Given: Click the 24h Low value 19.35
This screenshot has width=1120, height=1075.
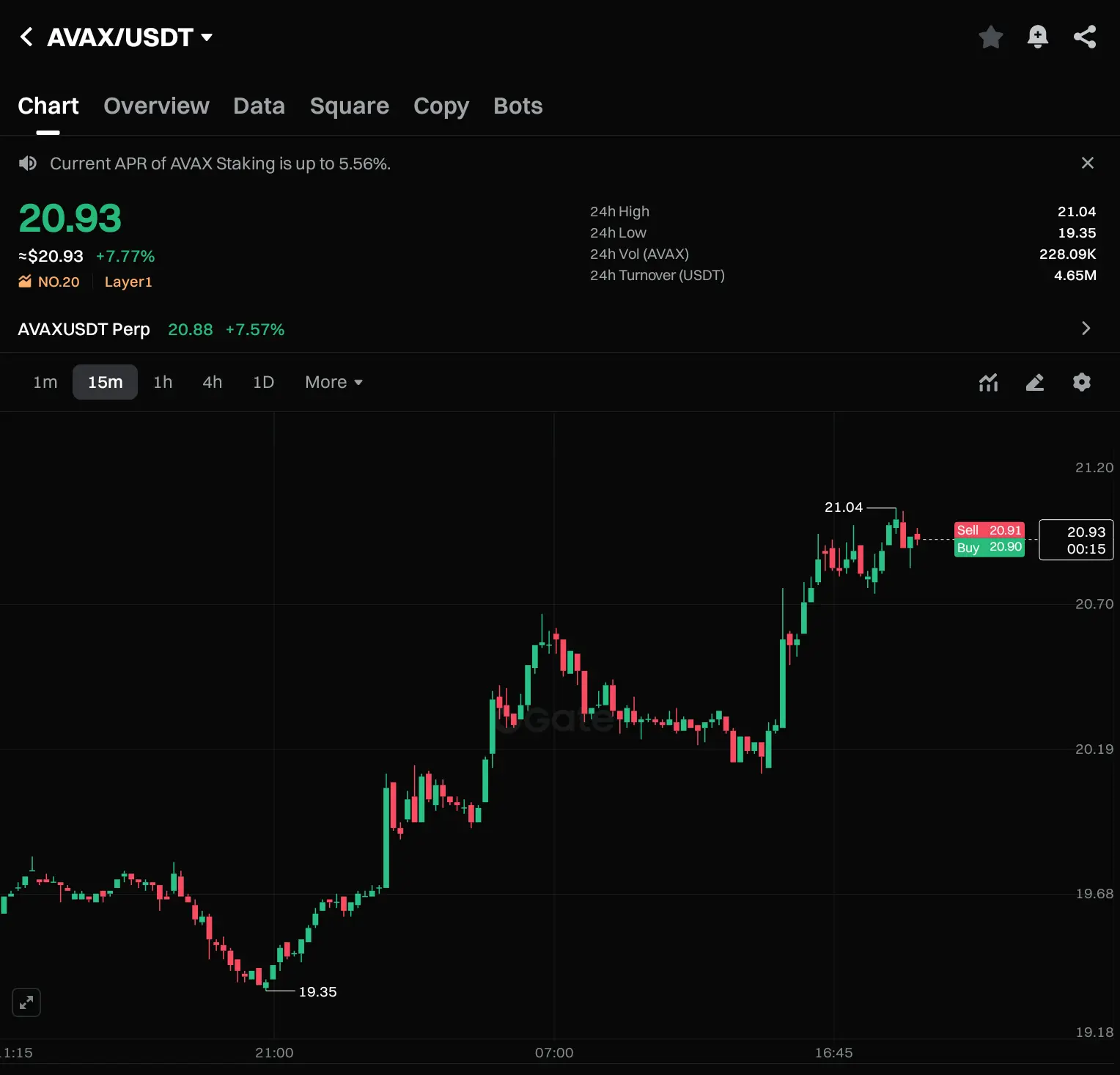Looking at the screenshot, I should point(1077,232).
